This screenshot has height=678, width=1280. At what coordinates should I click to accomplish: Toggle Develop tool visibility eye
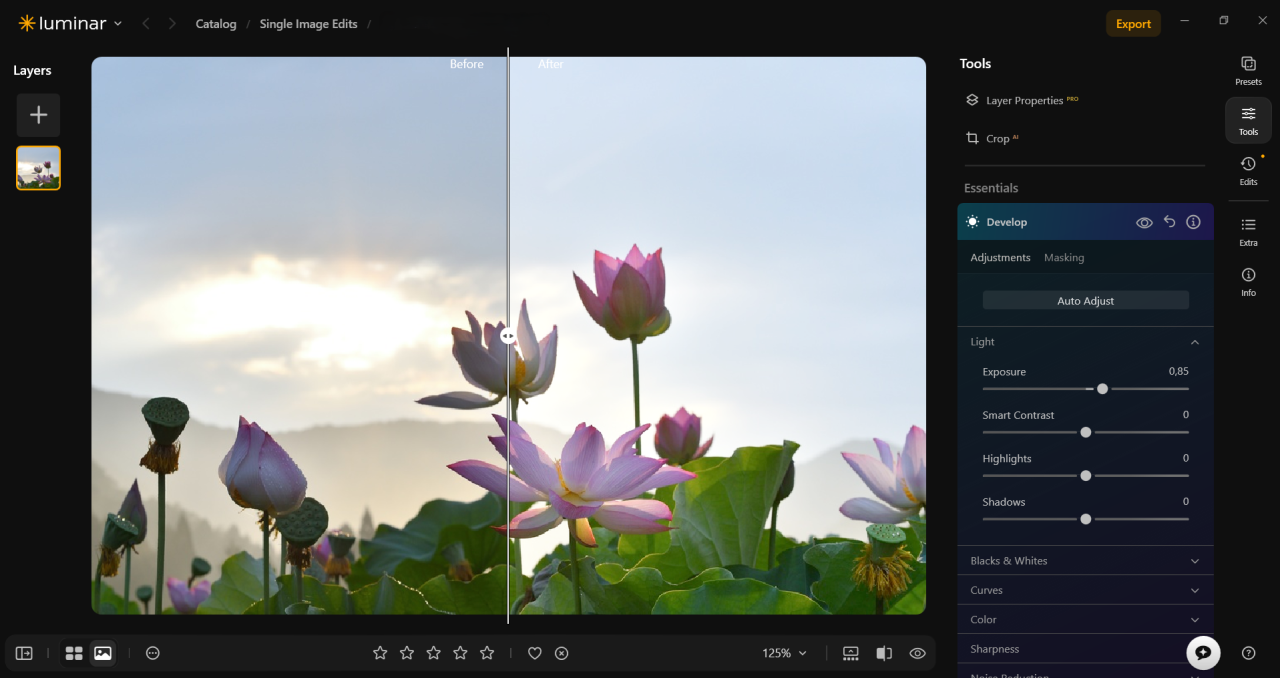click(1144, 222)
